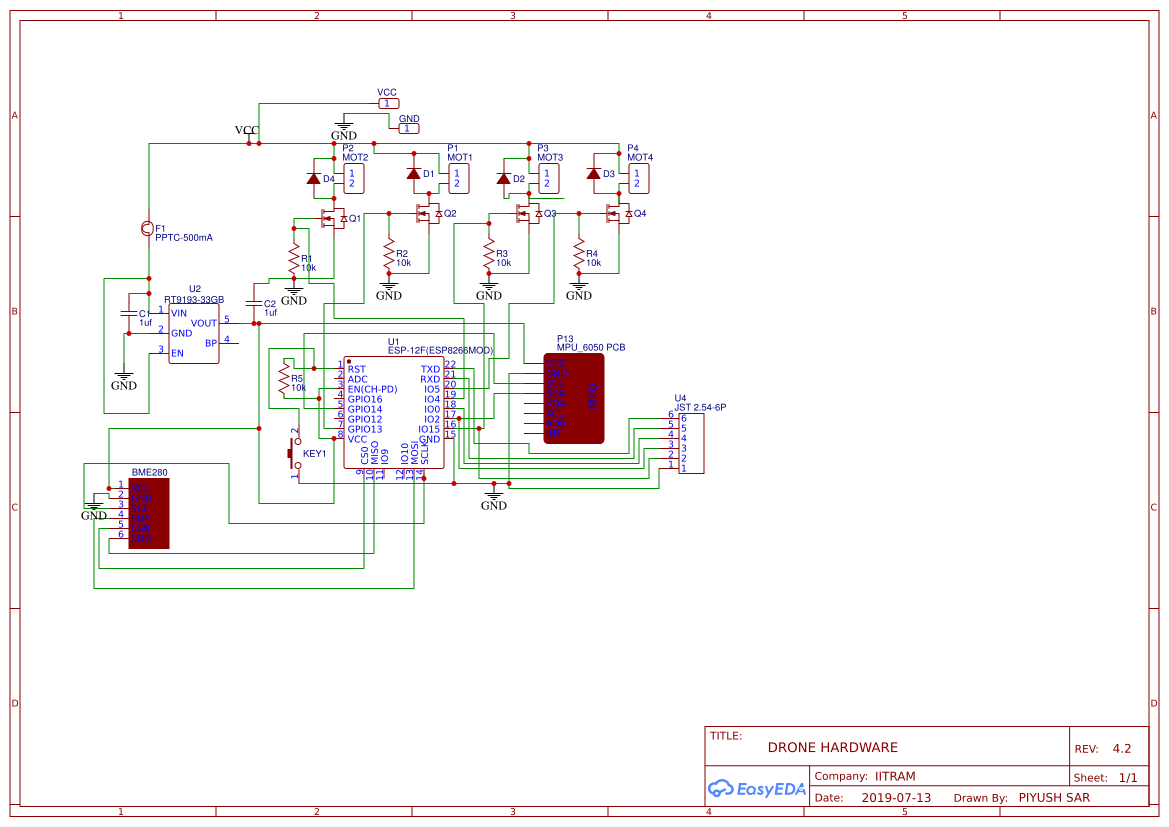Select the BME280 sensor module block

click(149, 513)
